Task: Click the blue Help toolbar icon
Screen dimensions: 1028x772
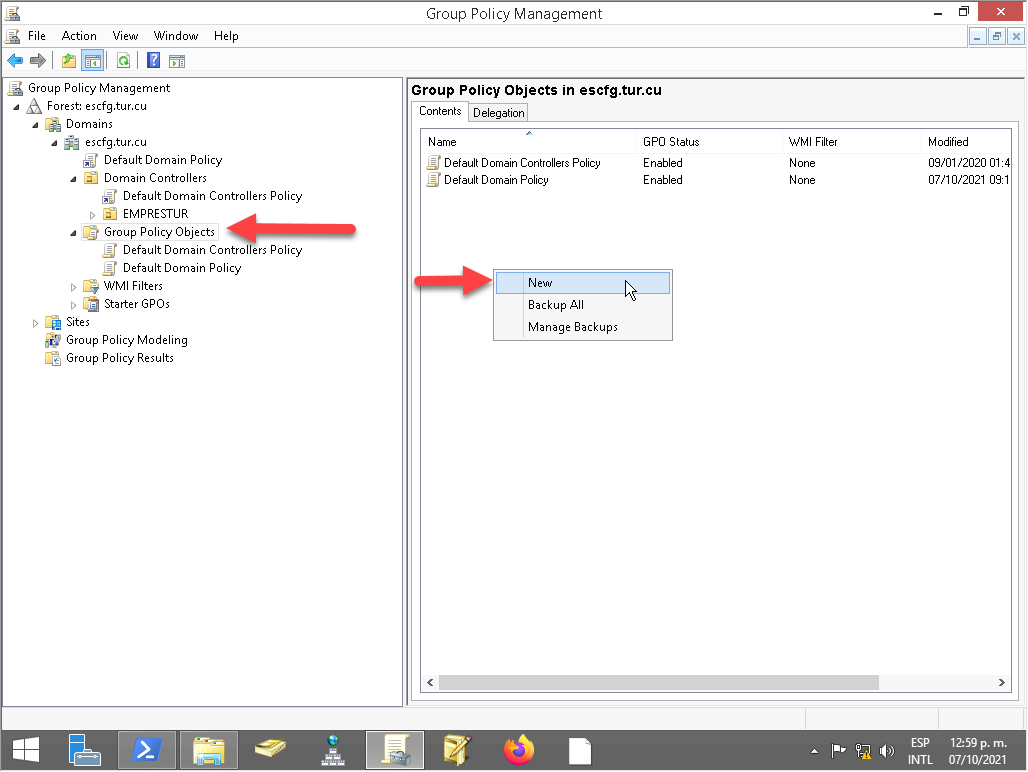Action: [x=153, y=61]
